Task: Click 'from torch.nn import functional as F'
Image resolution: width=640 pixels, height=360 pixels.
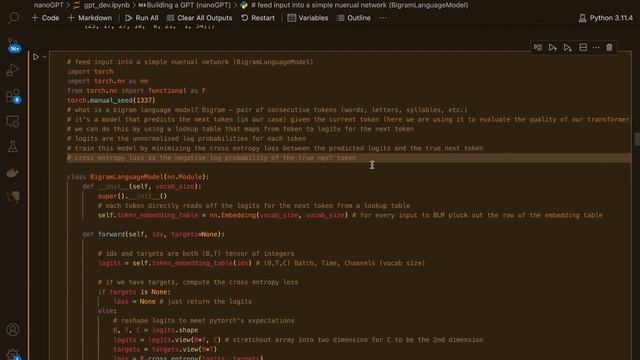Action: 136,91
